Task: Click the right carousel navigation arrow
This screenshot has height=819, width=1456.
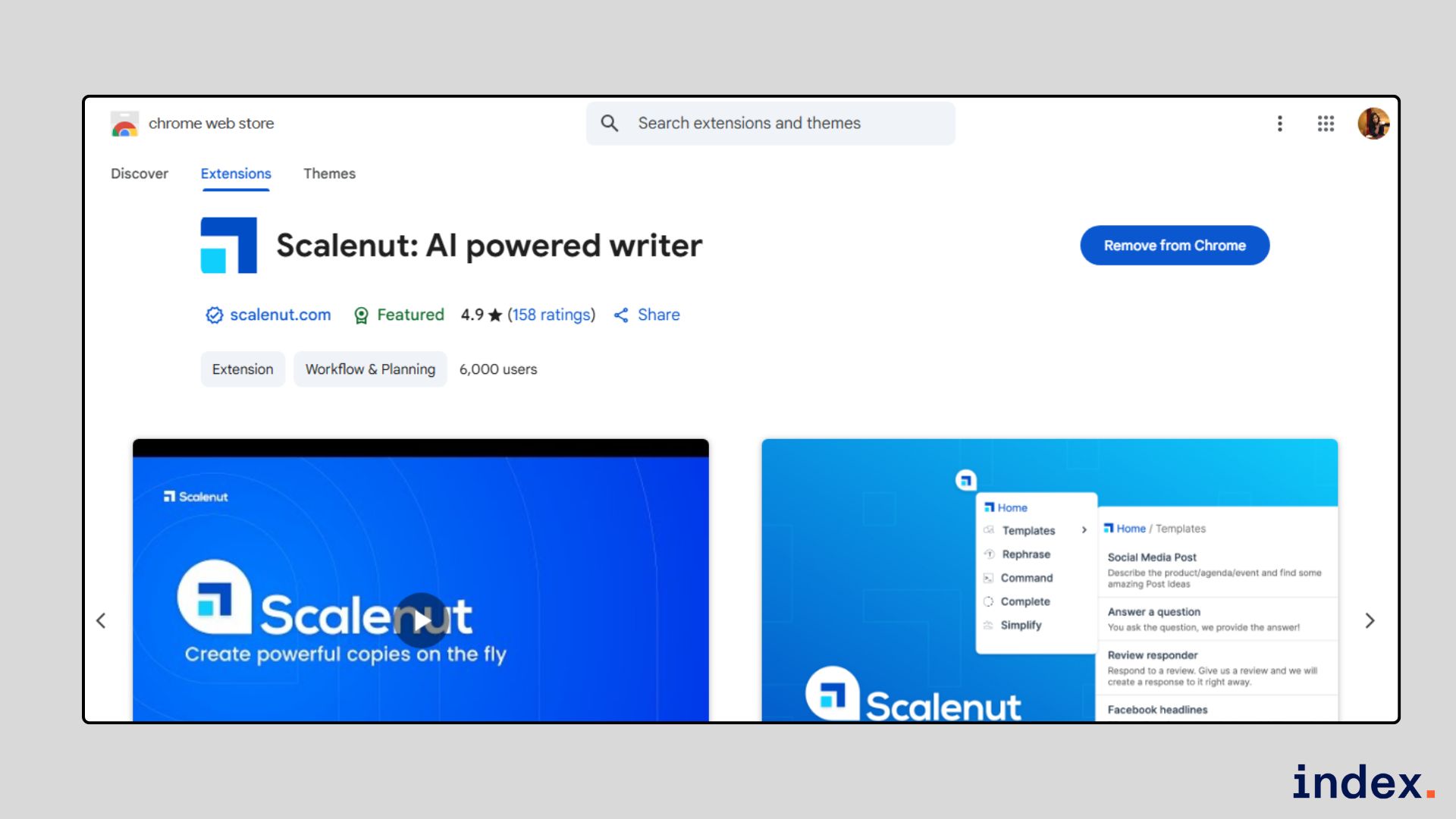Action: pos(1370,620)
